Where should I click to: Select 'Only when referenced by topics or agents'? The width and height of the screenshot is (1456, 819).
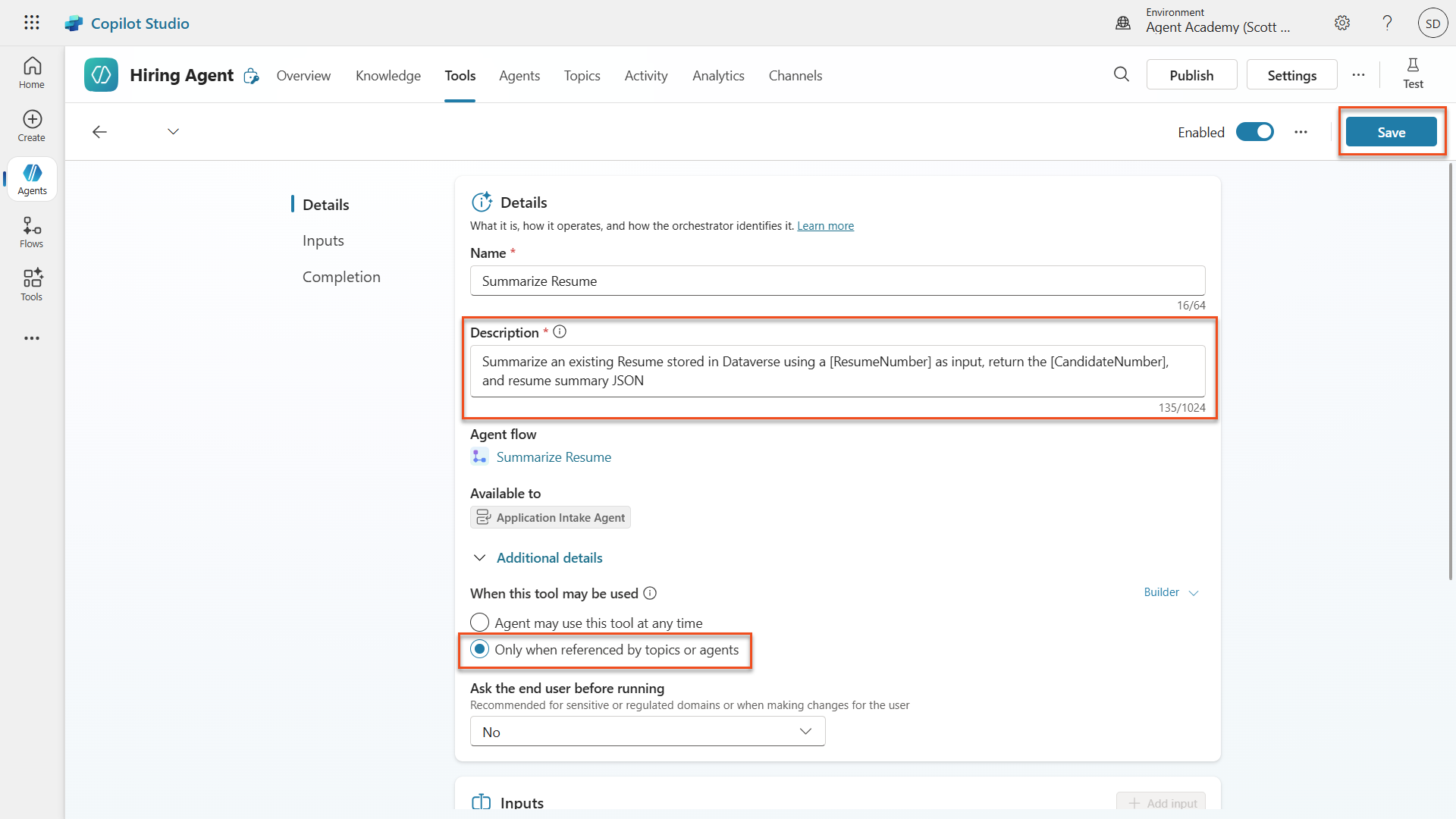(x=480, y=650)
